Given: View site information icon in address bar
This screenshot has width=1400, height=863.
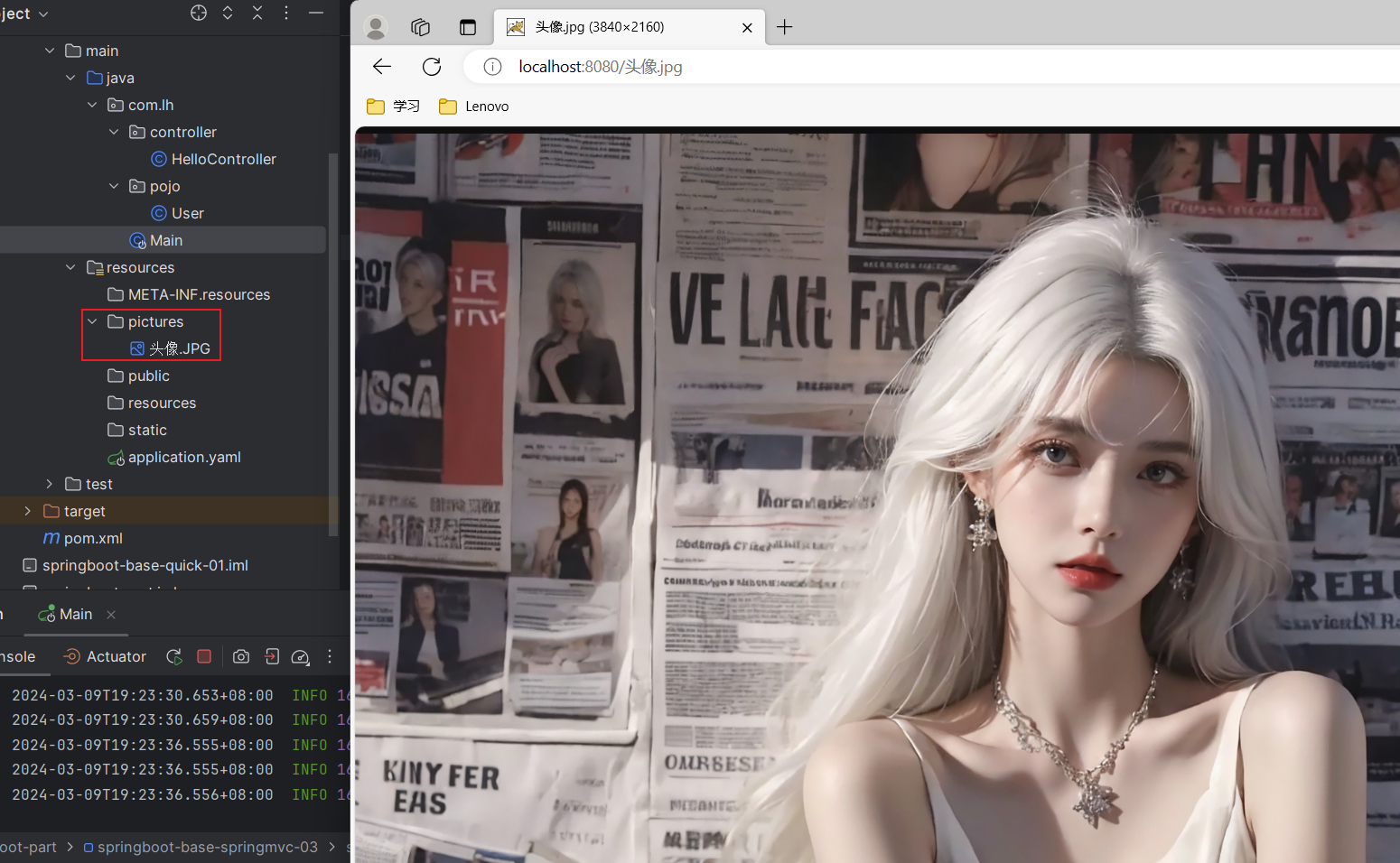Looking at the screenshot, I should tap(492, 67).
